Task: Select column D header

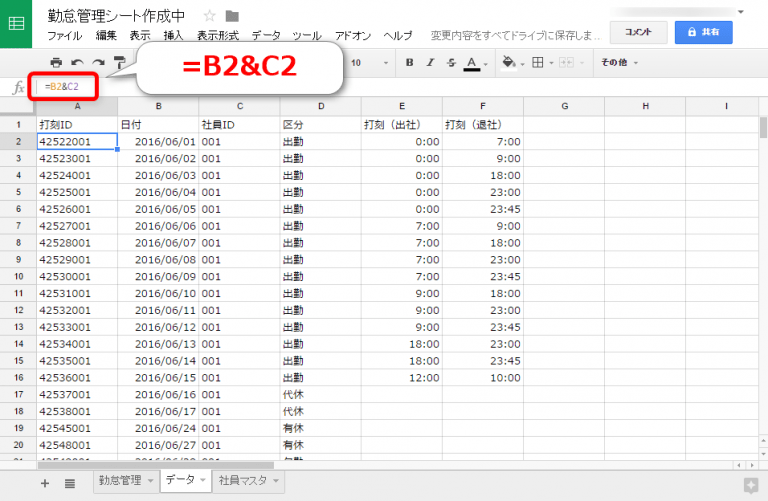Action: coord(321,106)
